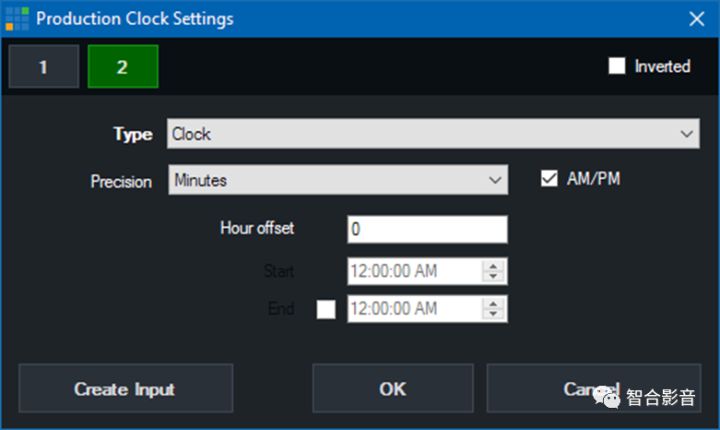This screenshot has width=720, height=430.
Task: Confirm settings with the OK button
Action: pos(392,388)
